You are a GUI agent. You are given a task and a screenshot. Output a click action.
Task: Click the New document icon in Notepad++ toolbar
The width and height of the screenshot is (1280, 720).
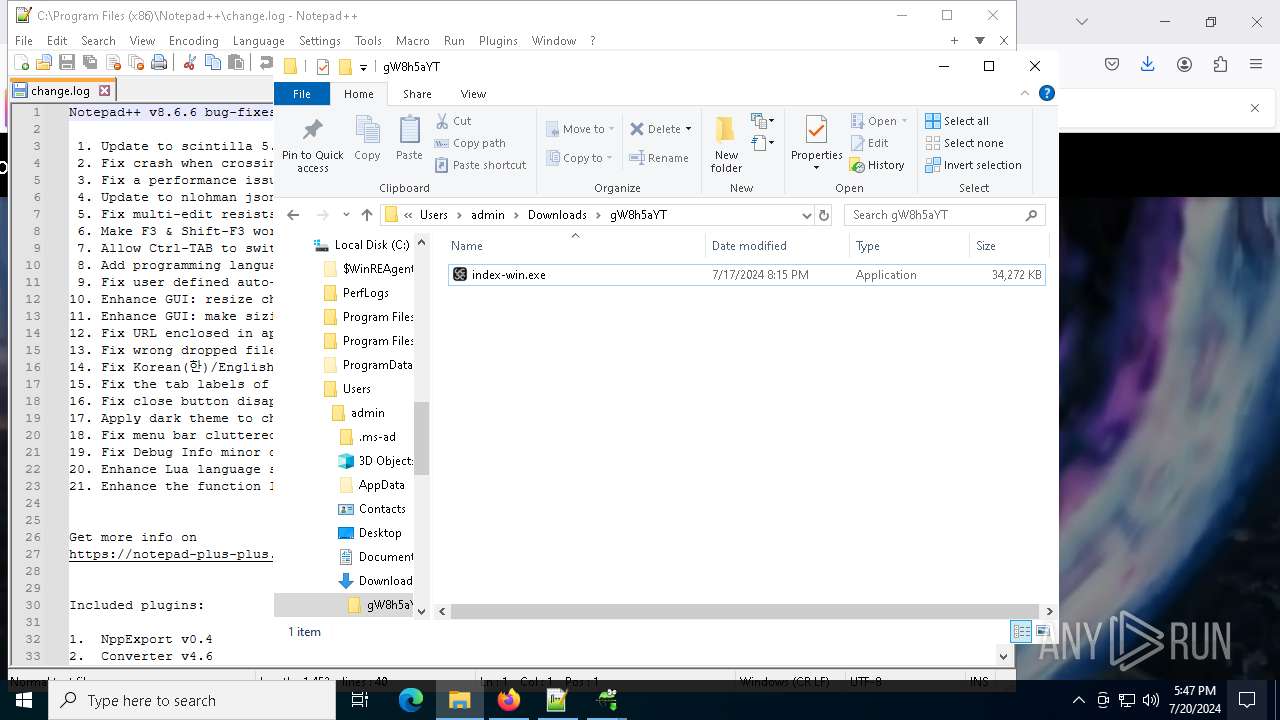click(21, 63)
